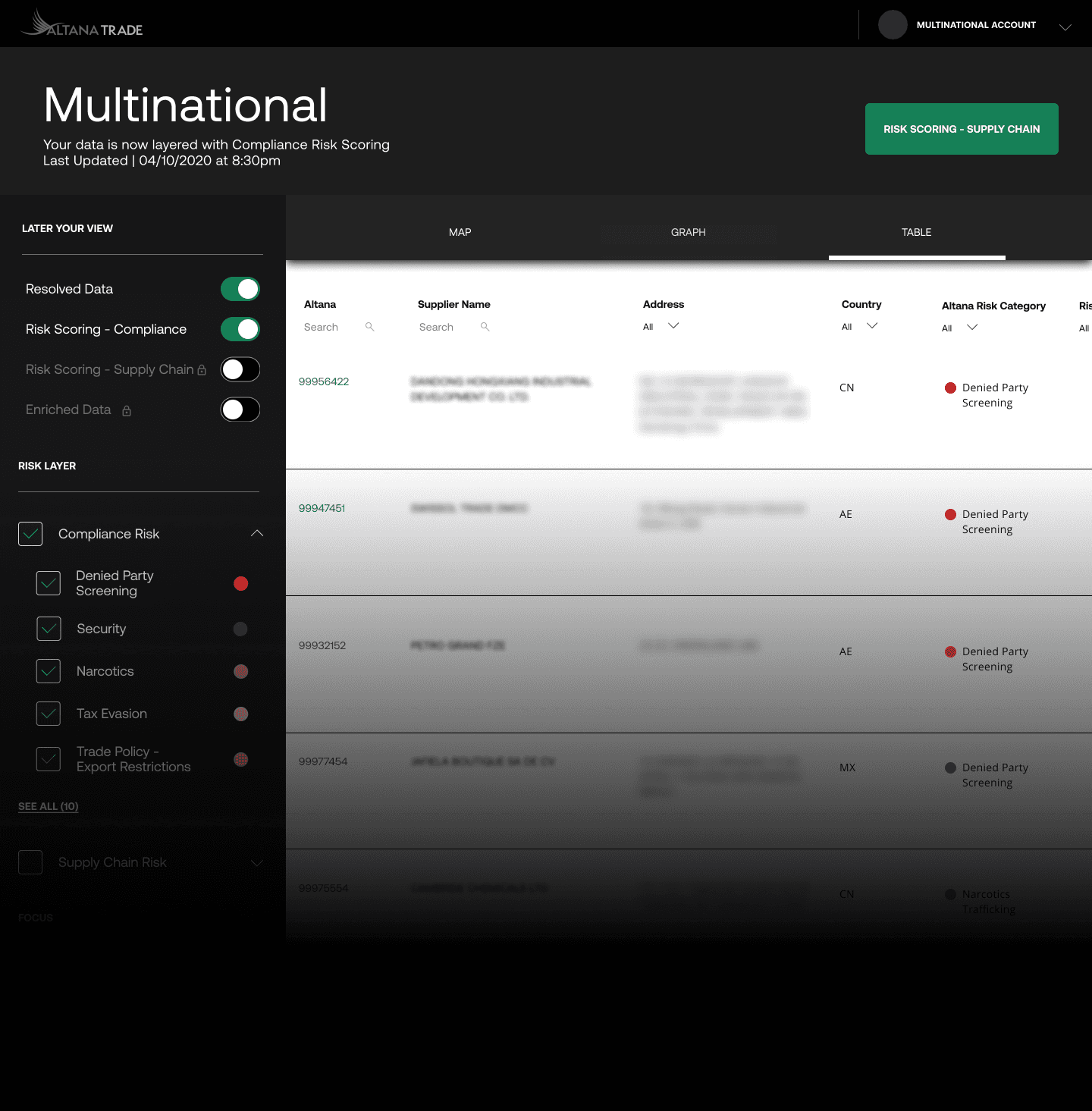Click Altana ID 99932152
The height and width of the screenshot is (1111, 1092).
click(322, 645)
